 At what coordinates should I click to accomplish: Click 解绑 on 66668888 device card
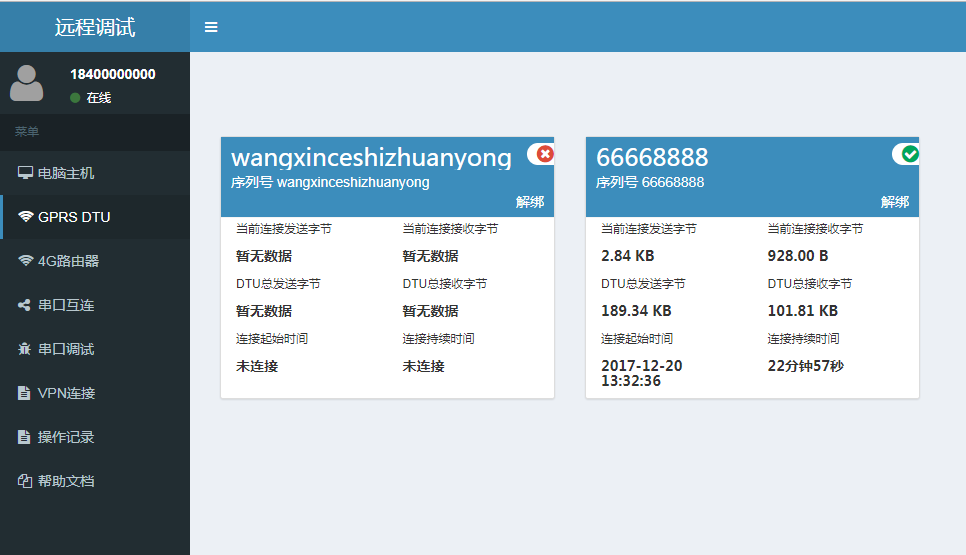click(895, 202)
